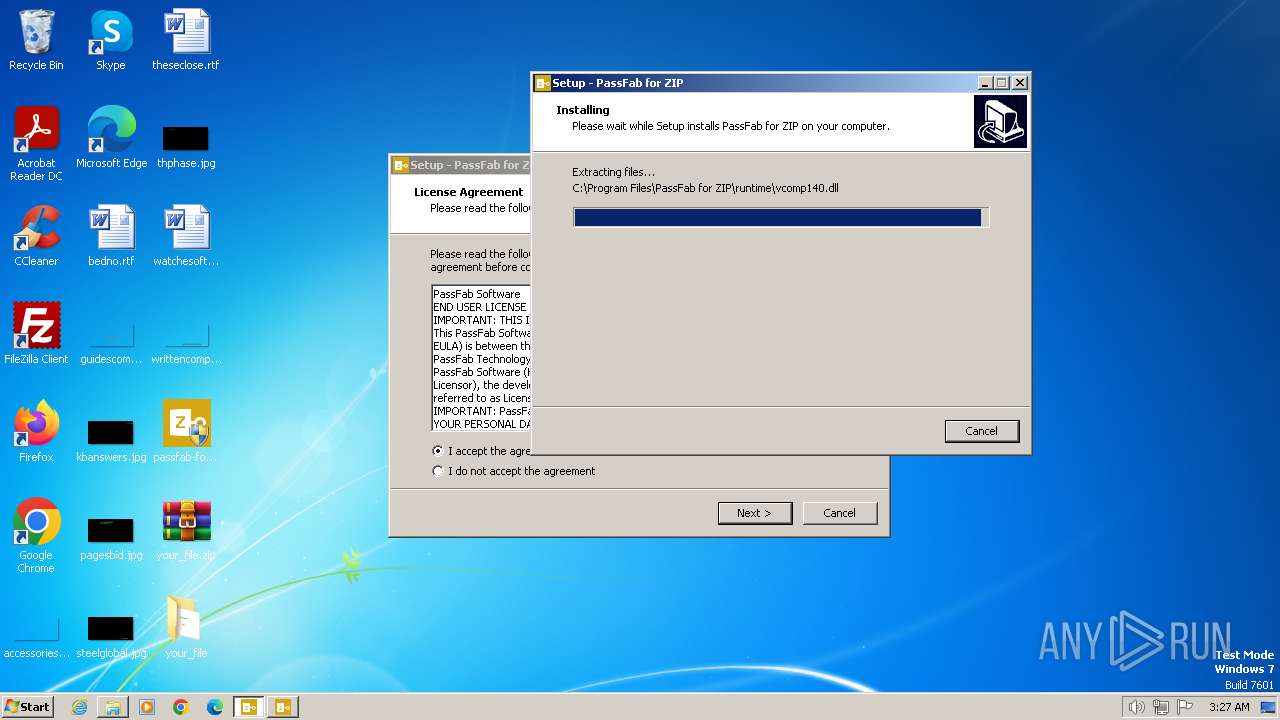Click the installation progress bar

781,217
